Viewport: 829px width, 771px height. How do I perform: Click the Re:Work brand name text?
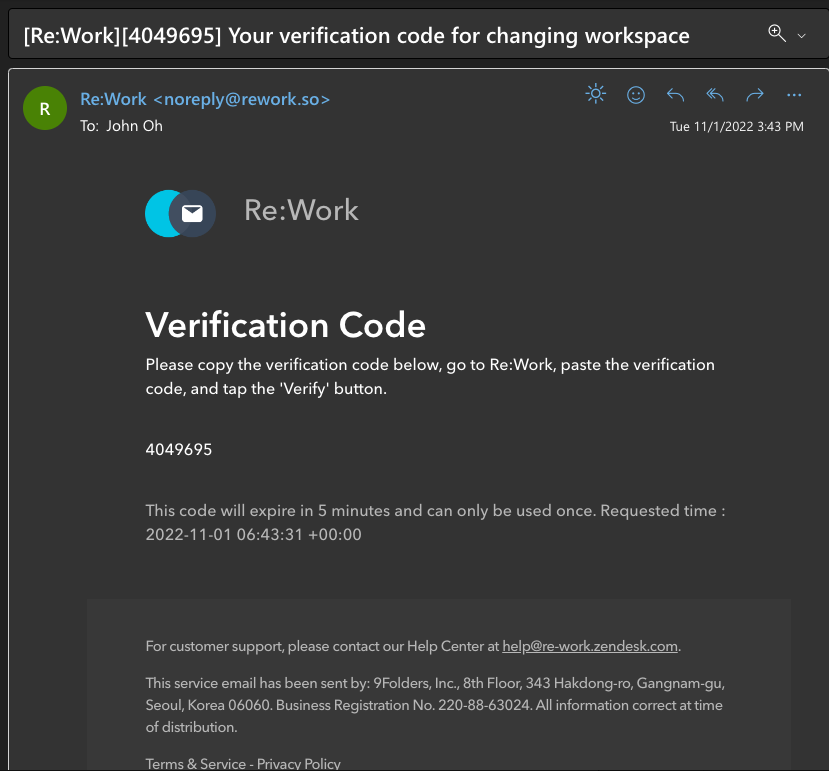(301, 210)
